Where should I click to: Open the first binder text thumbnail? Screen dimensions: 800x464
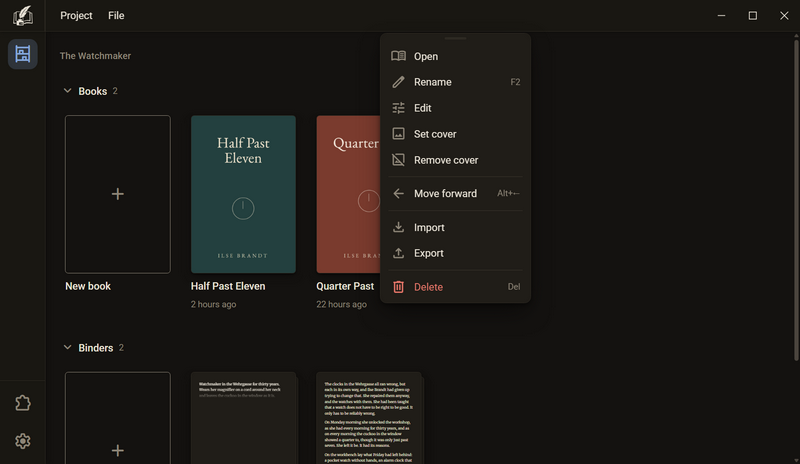coord(243,418)
